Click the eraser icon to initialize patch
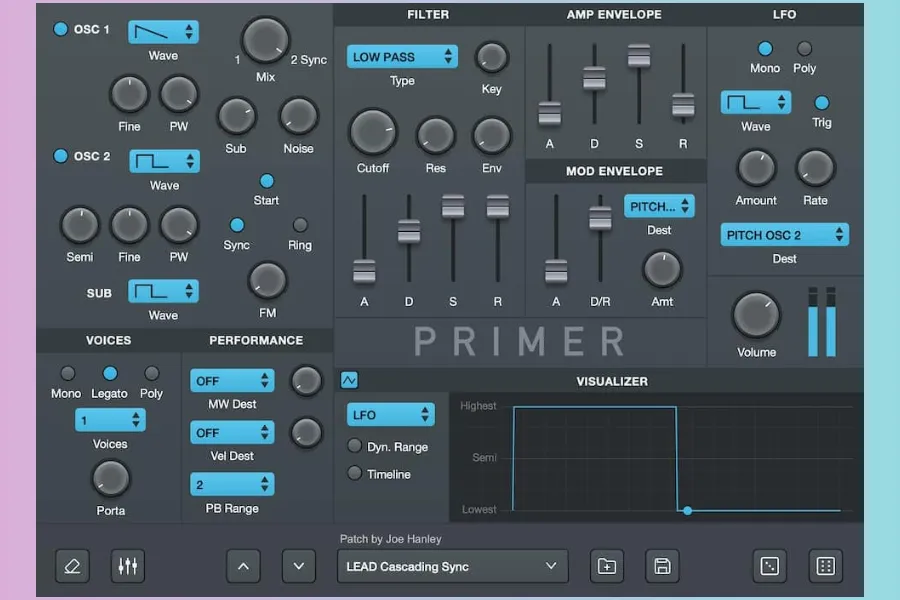 (71, 566)
